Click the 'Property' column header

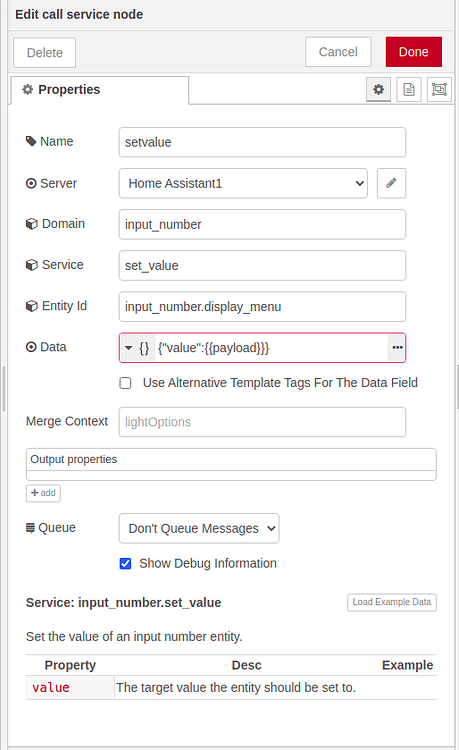70,665
